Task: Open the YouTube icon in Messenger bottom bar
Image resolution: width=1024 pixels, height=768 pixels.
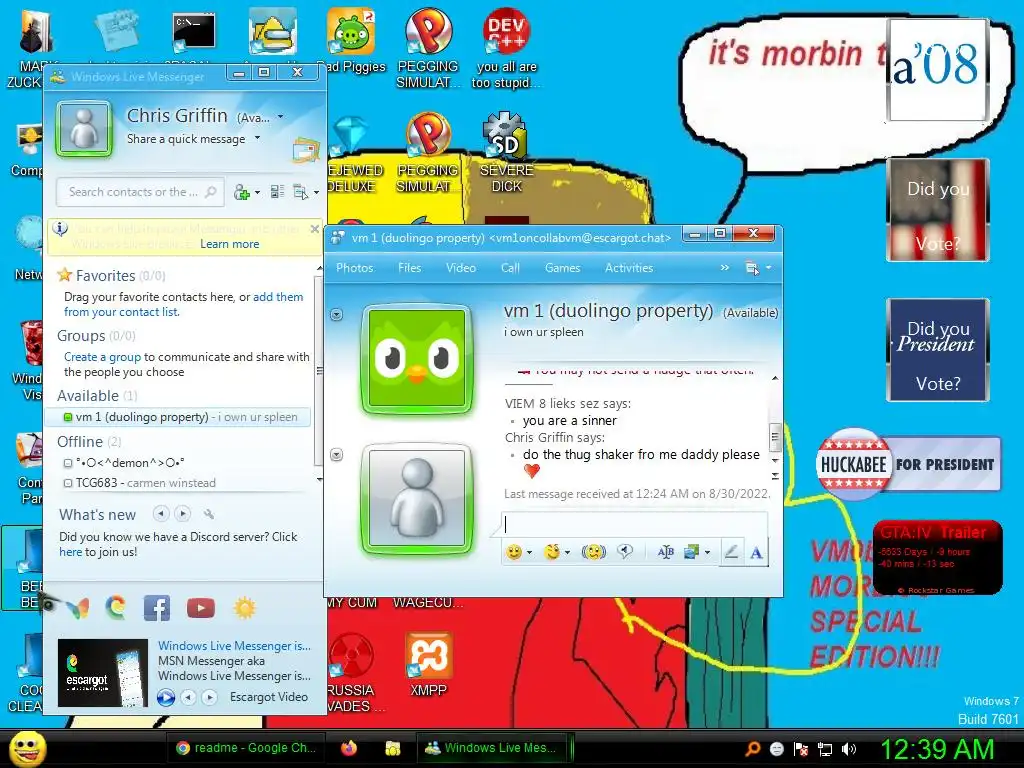Action: pyautogui.click(x=200, y=608)
